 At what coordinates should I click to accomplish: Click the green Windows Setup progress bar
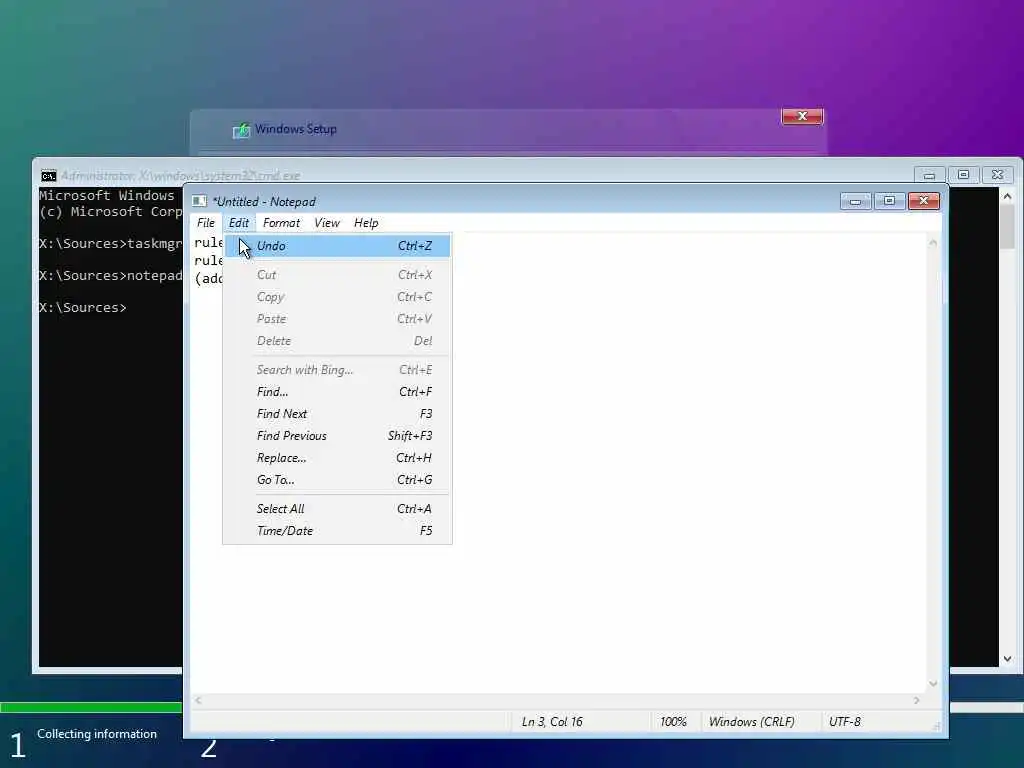(91, 707)
